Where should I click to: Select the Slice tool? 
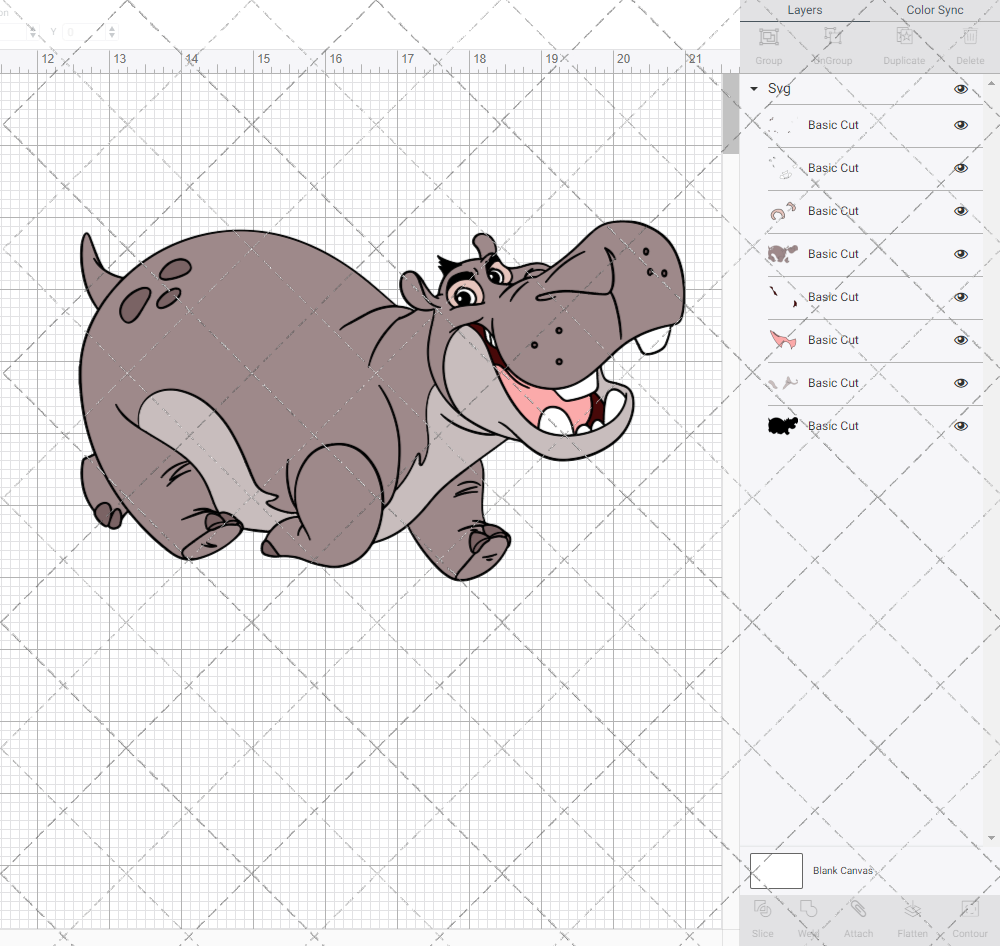(762, 908)
